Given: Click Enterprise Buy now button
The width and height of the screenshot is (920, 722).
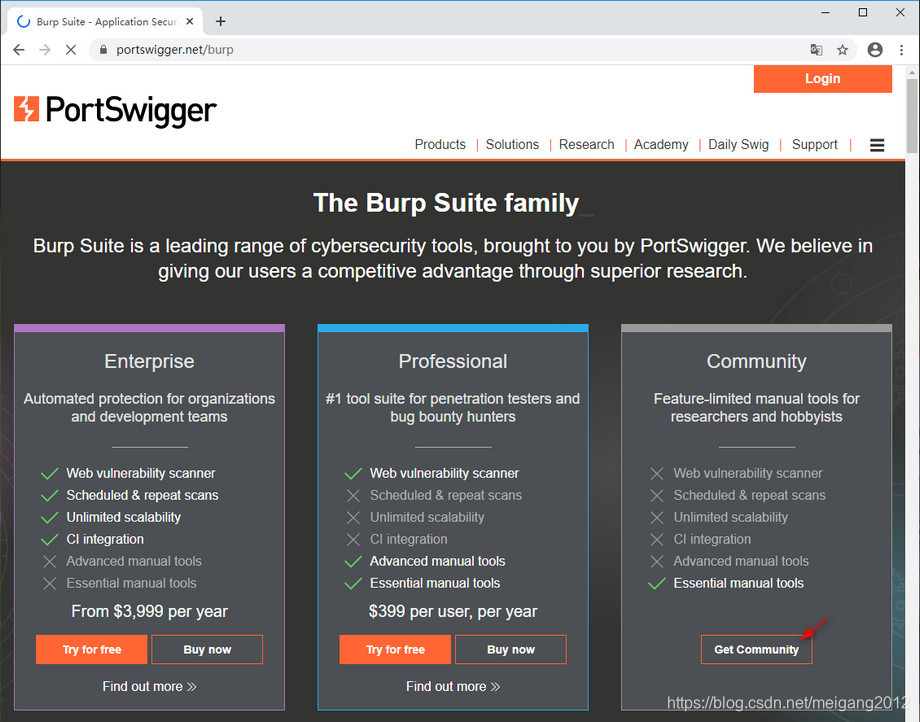Looking at the screenshot, I should point(207,649).
